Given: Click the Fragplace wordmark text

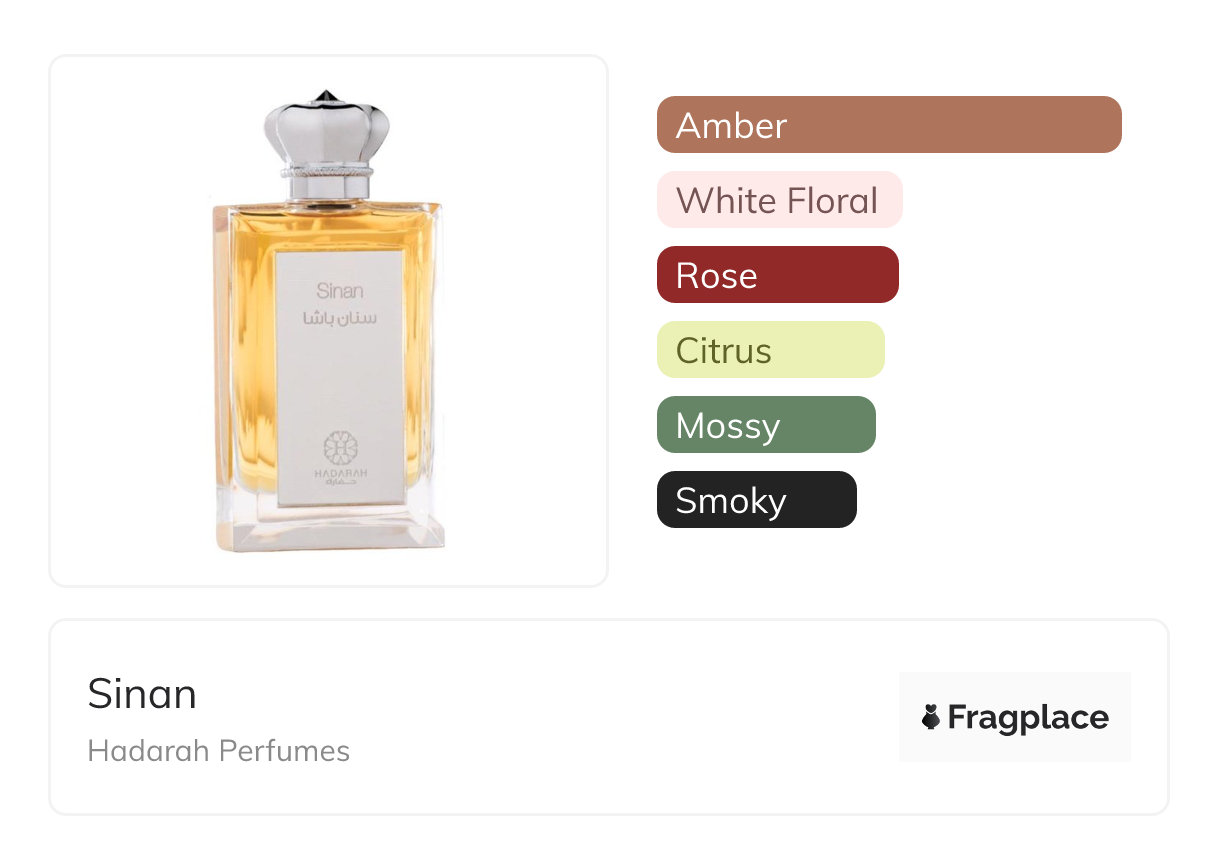Looking at the screenshot, I should coord(1028,718).
